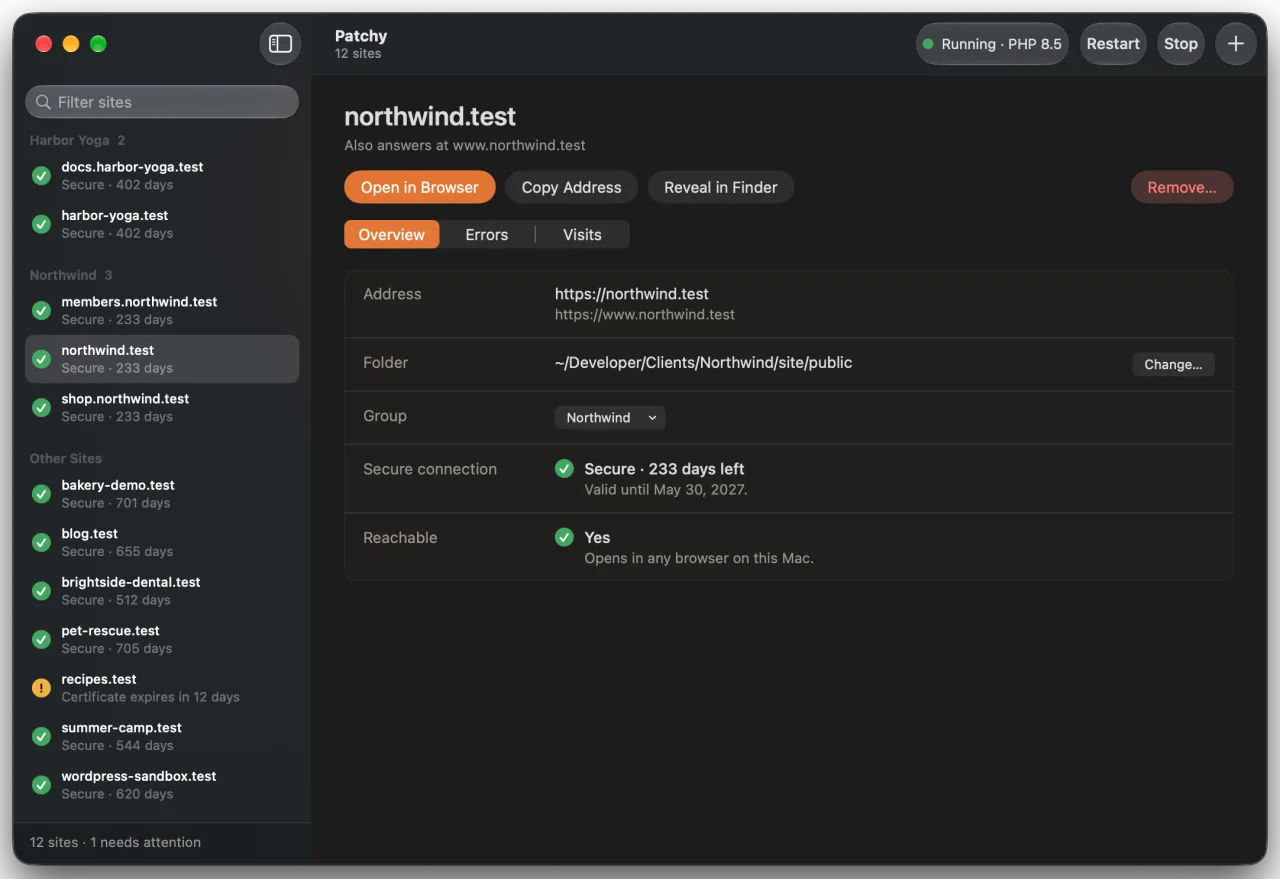Select summer-camp.test site row

coord(162,736)
